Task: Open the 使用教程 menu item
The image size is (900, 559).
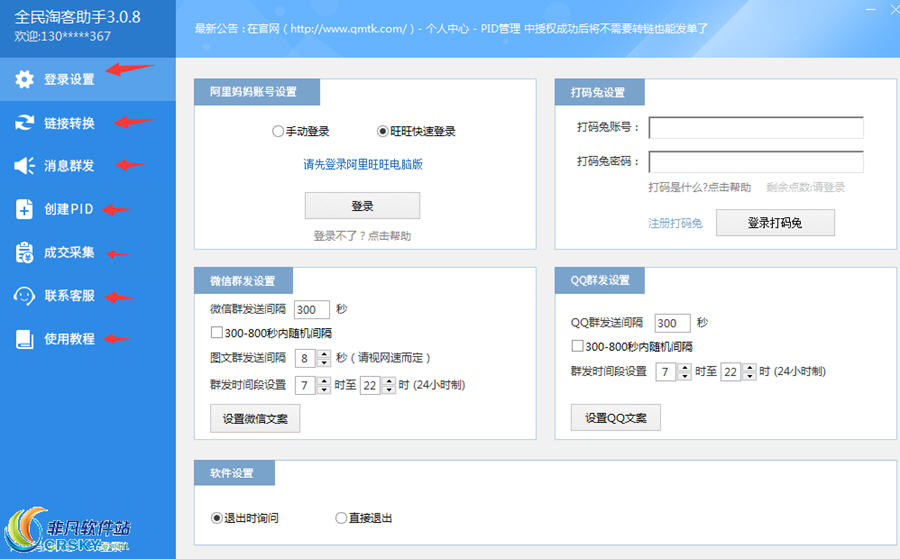Action: pyautogui.click(x=88, y=339)
